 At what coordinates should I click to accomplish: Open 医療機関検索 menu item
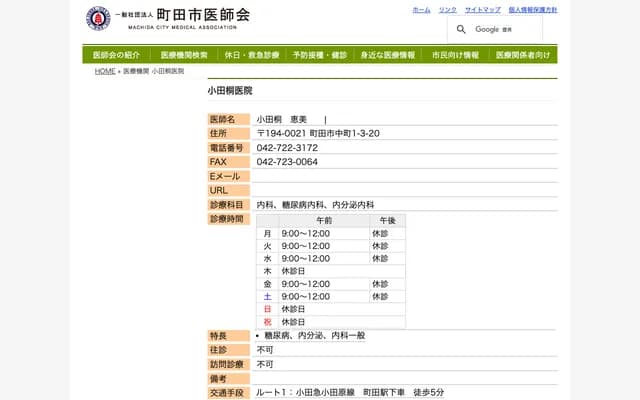point(184,55)
